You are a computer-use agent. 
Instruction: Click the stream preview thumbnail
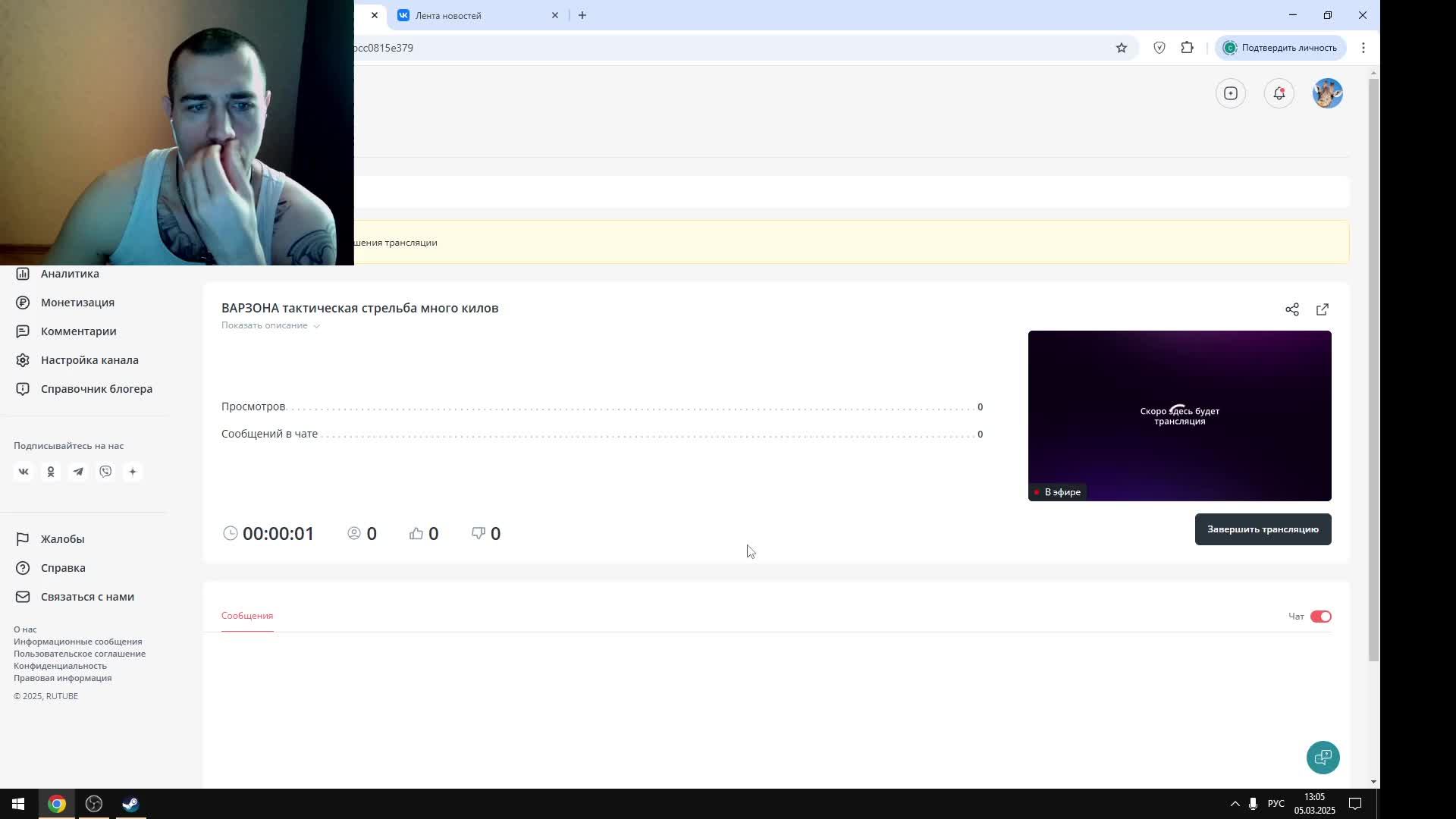pos(1179,416)
